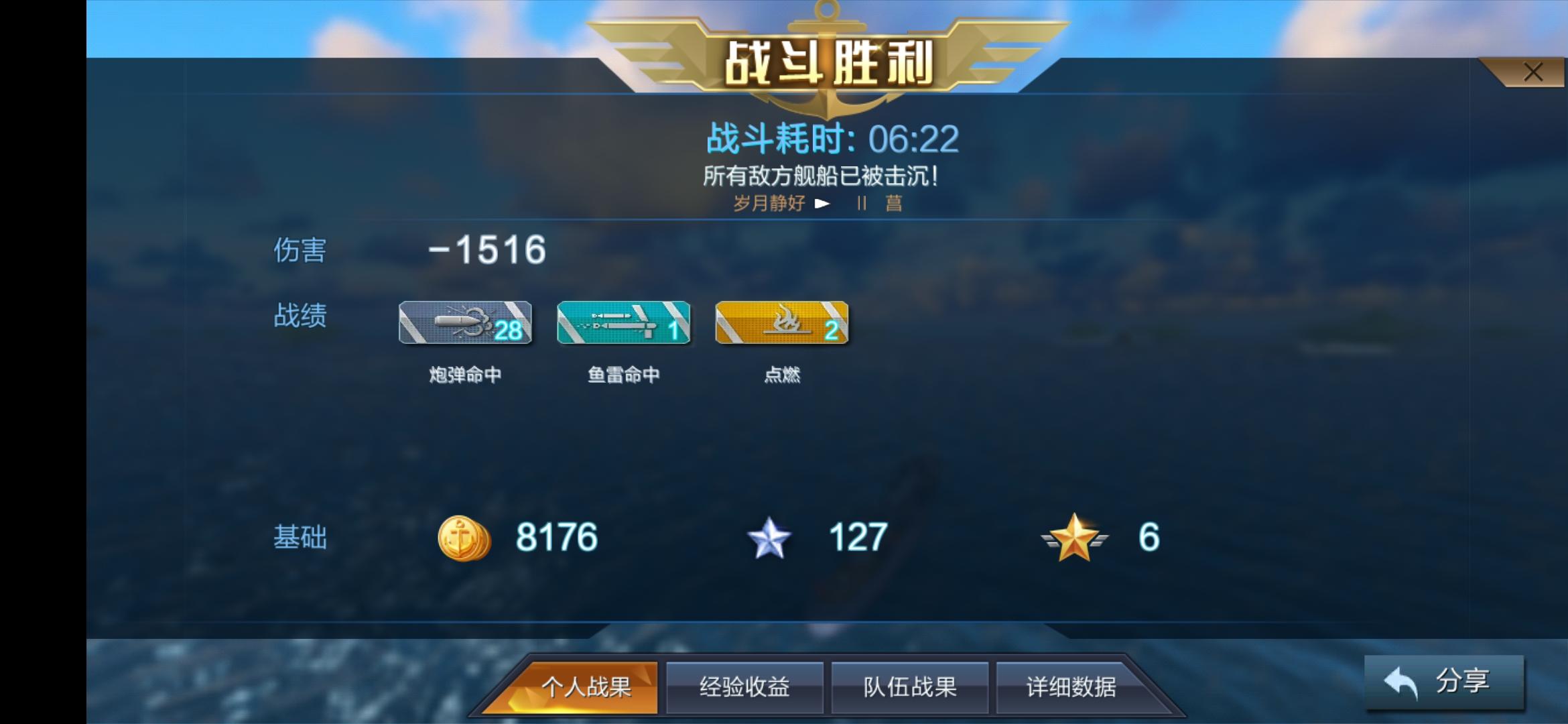
Task: Click the damage value -1516
Action: point(487,250)
